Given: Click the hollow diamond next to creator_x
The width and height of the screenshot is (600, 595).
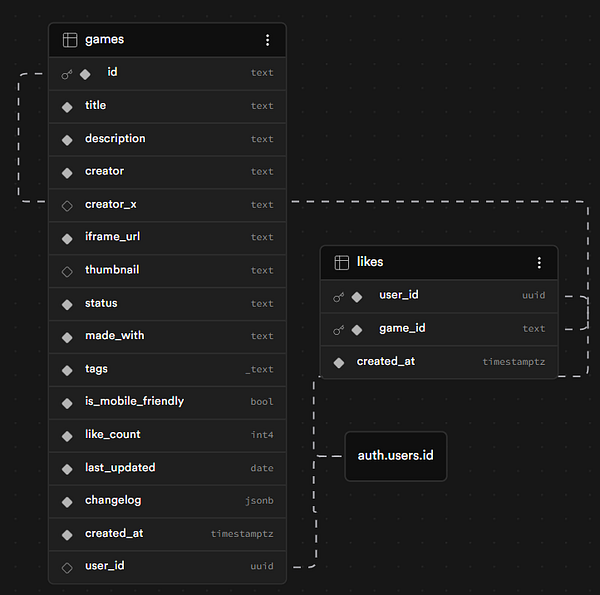Looking at the screenshot, I should click(67, 205).
